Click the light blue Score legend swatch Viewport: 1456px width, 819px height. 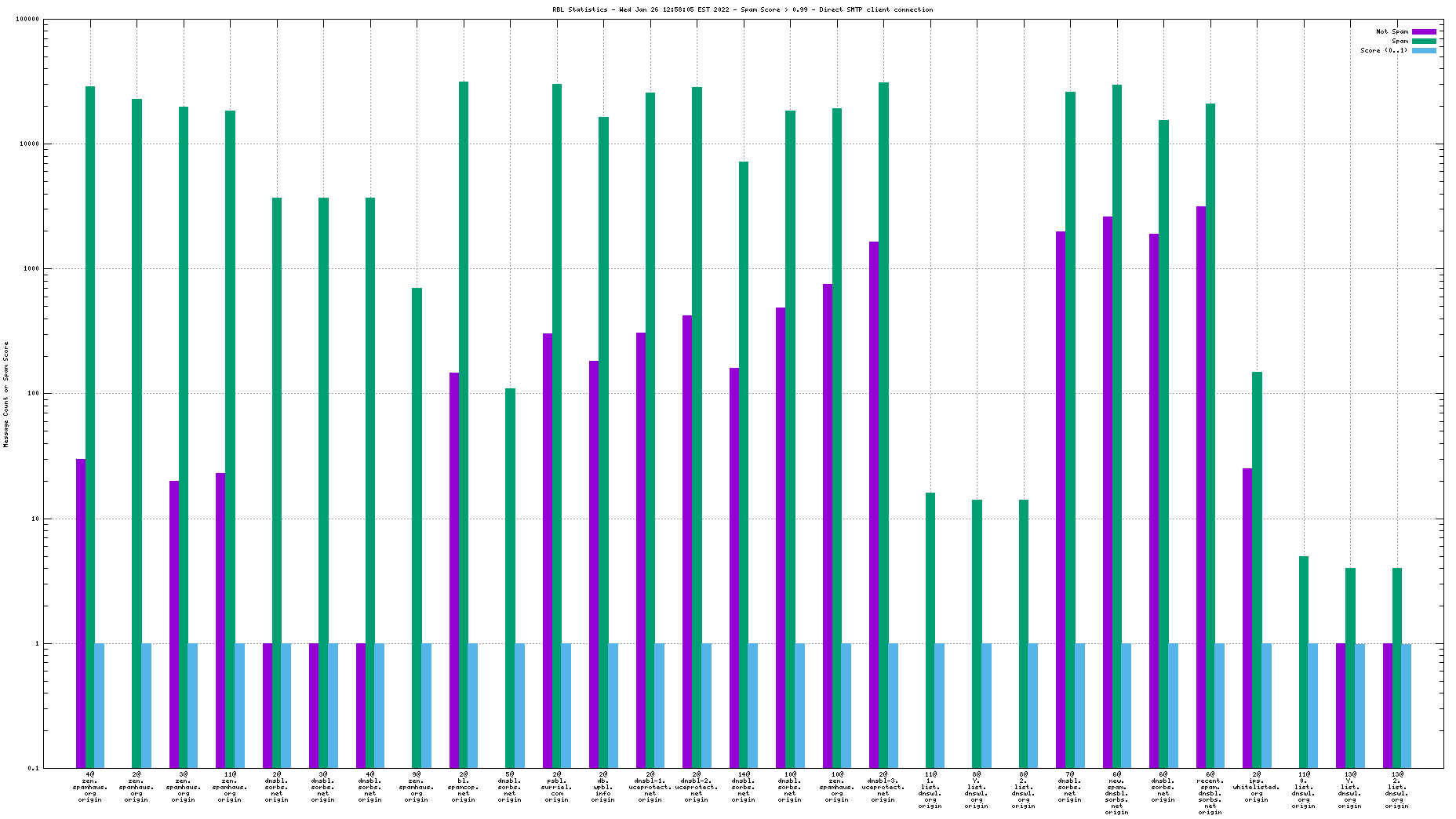coord(1424,50)
